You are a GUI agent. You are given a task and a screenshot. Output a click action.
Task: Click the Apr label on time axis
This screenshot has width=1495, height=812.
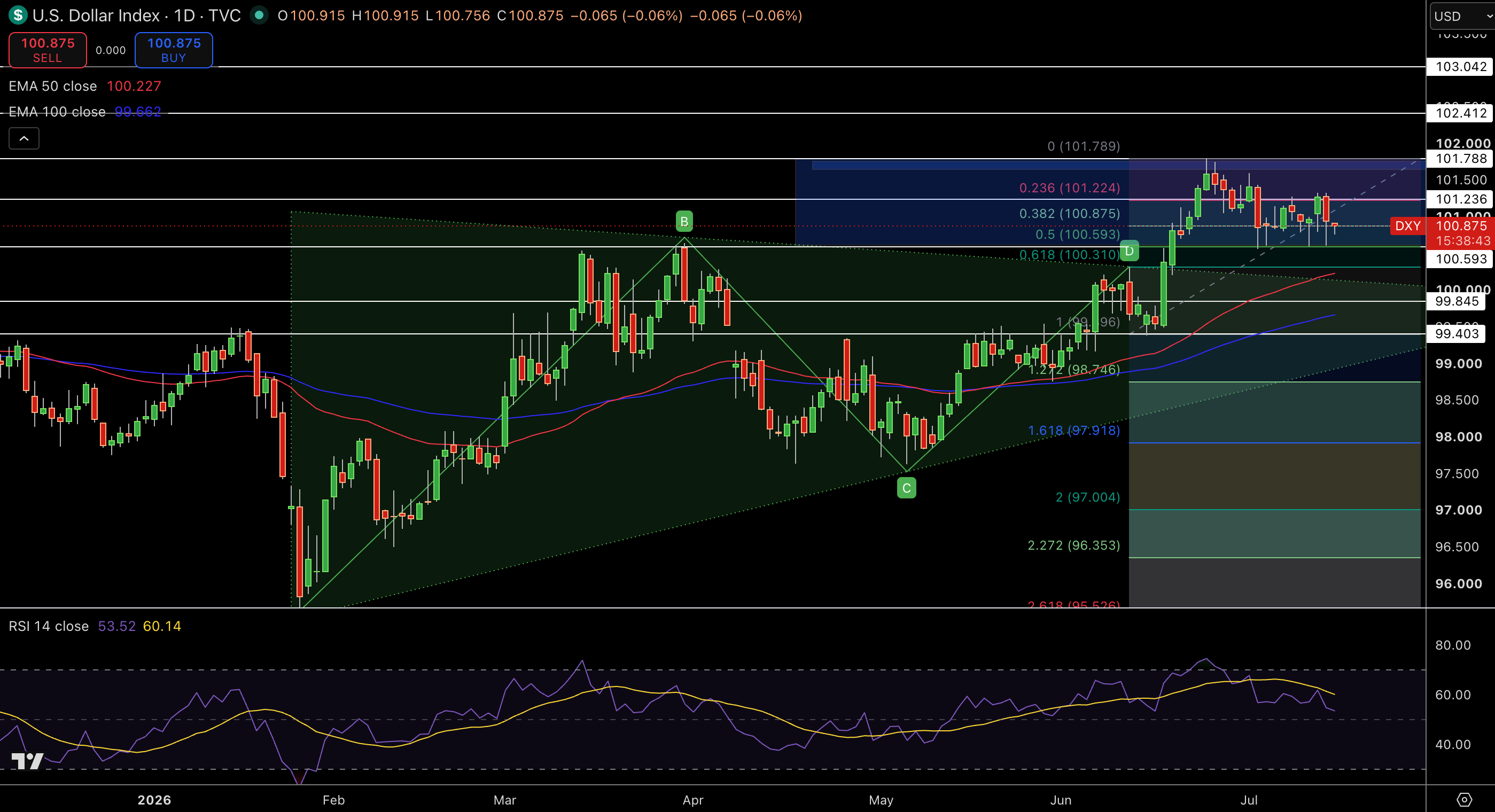[693, 800]
